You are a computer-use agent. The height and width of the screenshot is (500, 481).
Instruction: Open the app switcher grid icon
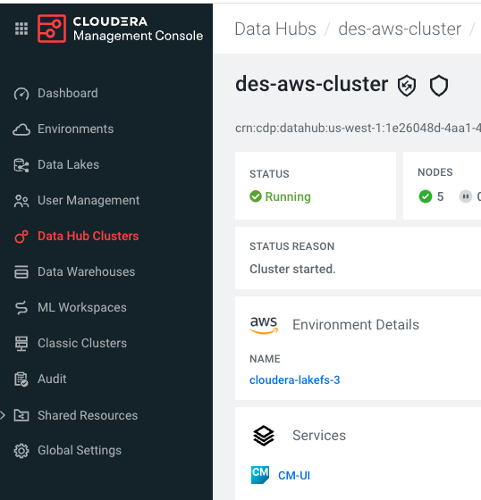[21, 29]
